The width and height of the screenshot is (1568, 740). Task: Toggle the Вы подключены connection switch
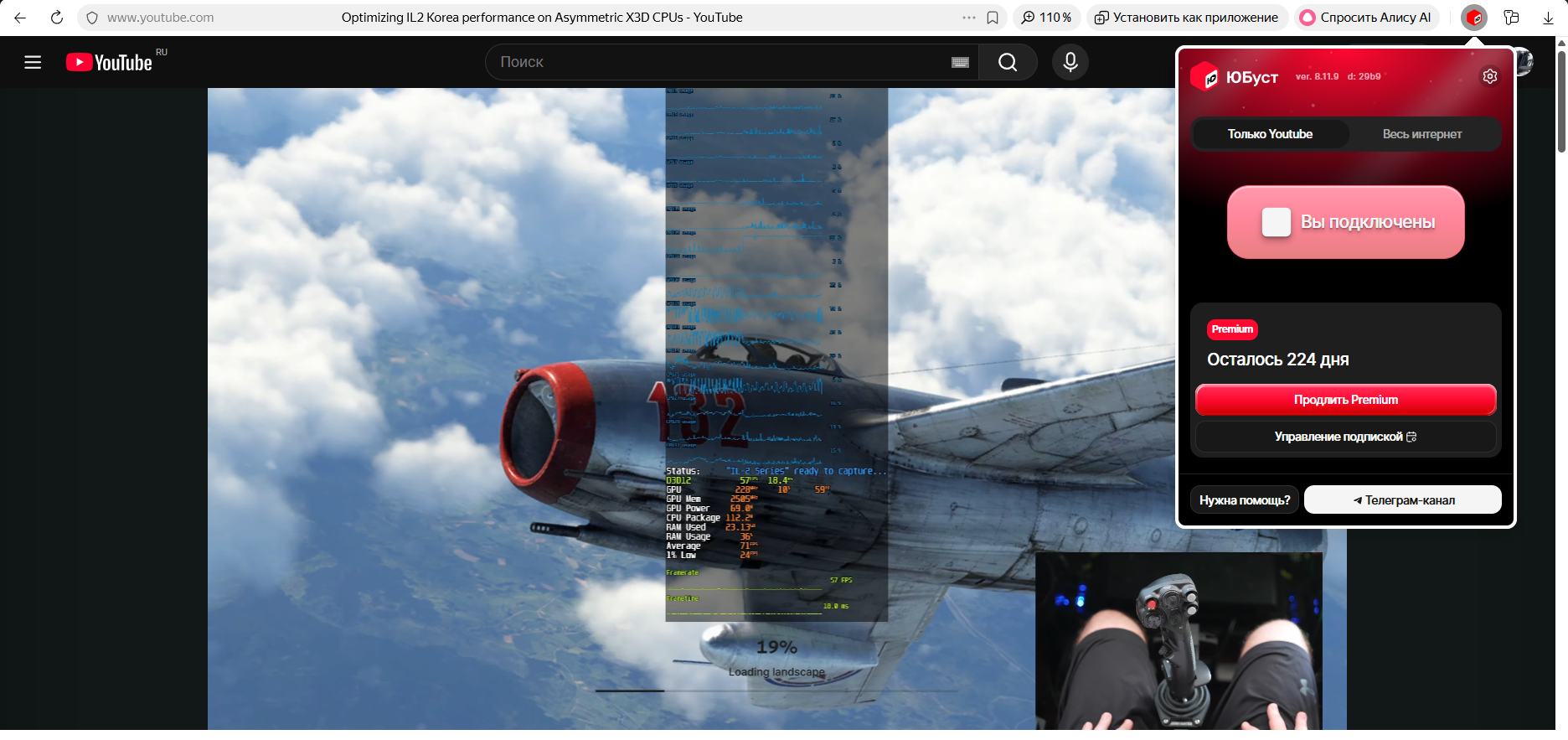(1345, 222)
